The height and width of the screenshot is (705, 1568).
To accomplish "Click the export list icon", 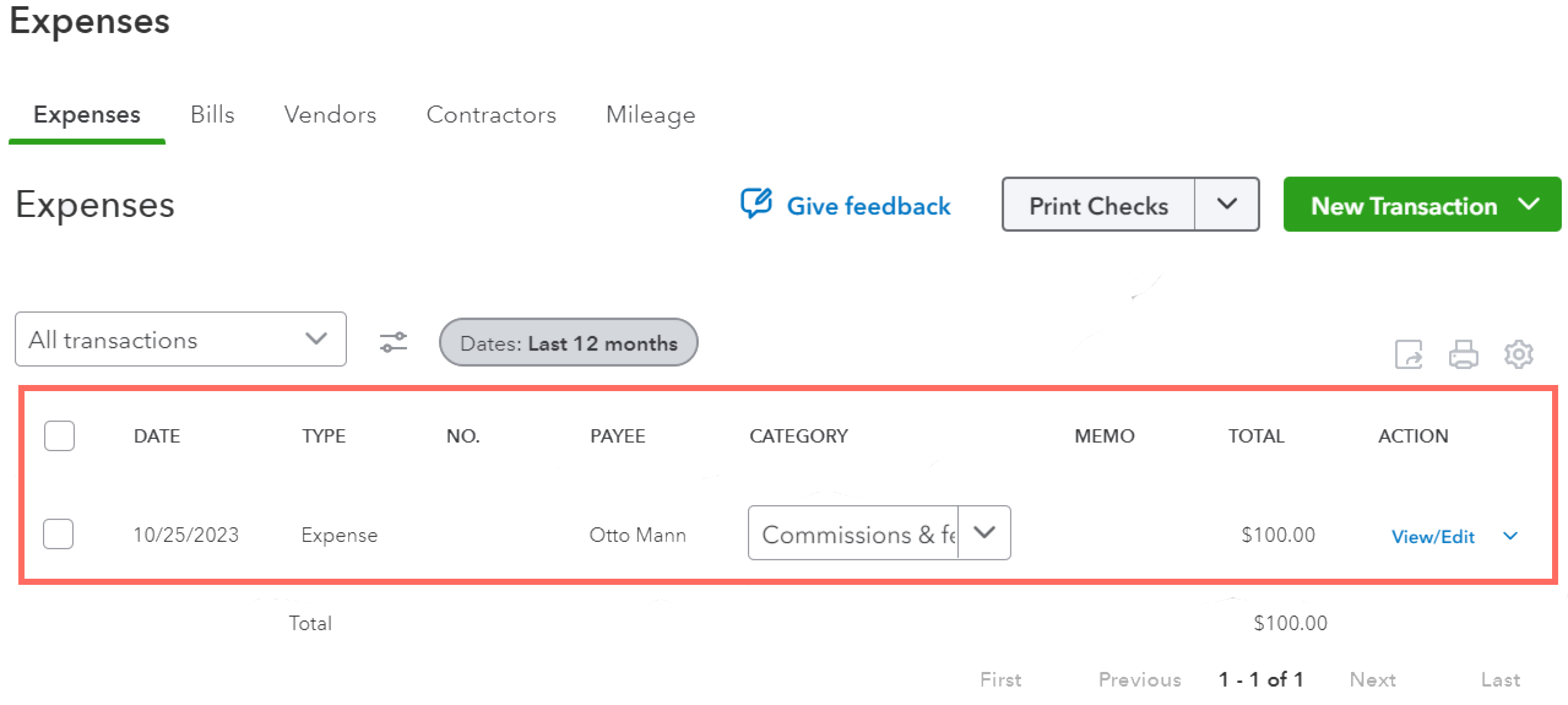I will [1408, 354].
